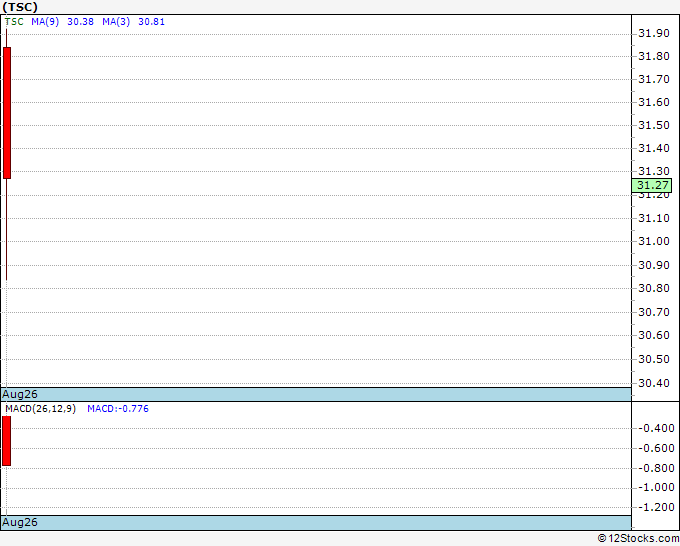The width and height of the screenshot is (680, 546).
Task: Click the 30.70 price axis label
Action: [x=654, y=312]
